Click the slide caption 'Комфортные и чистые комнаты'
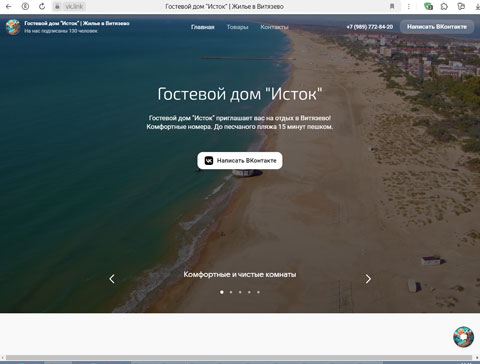The image size is (480, 364). pos(240,274)
